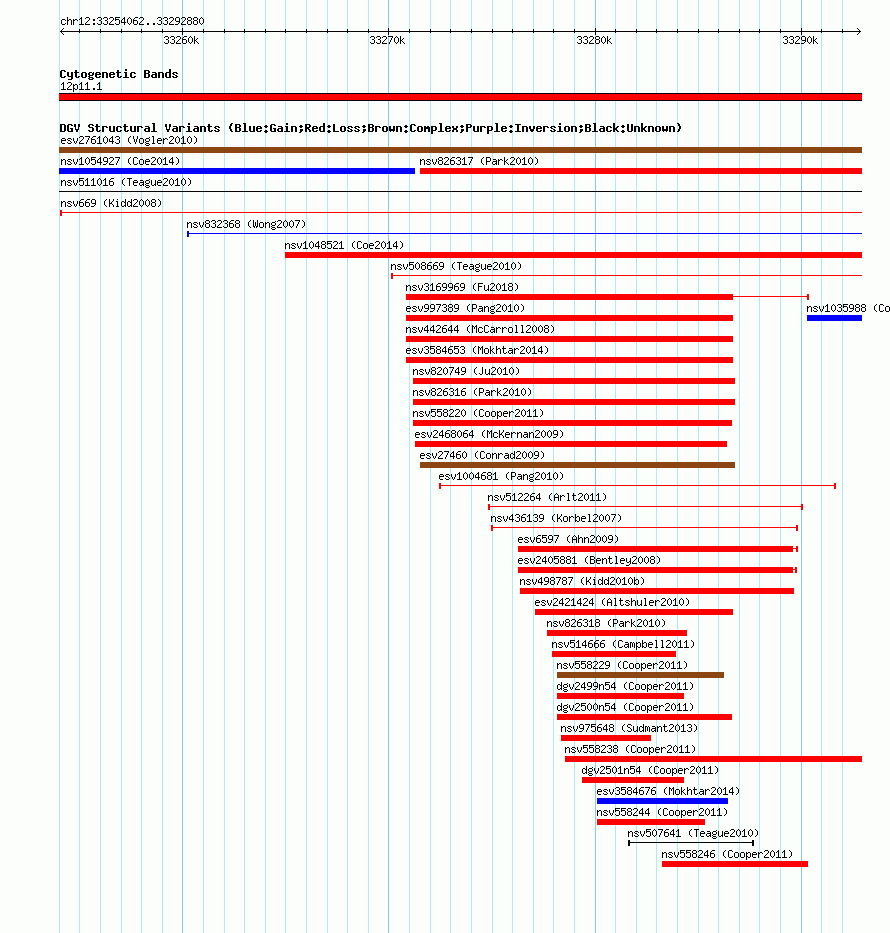890x933 pixels.
Task: Click the esv6597 (Ahn2009) label
Action: [x=568, y=539]
